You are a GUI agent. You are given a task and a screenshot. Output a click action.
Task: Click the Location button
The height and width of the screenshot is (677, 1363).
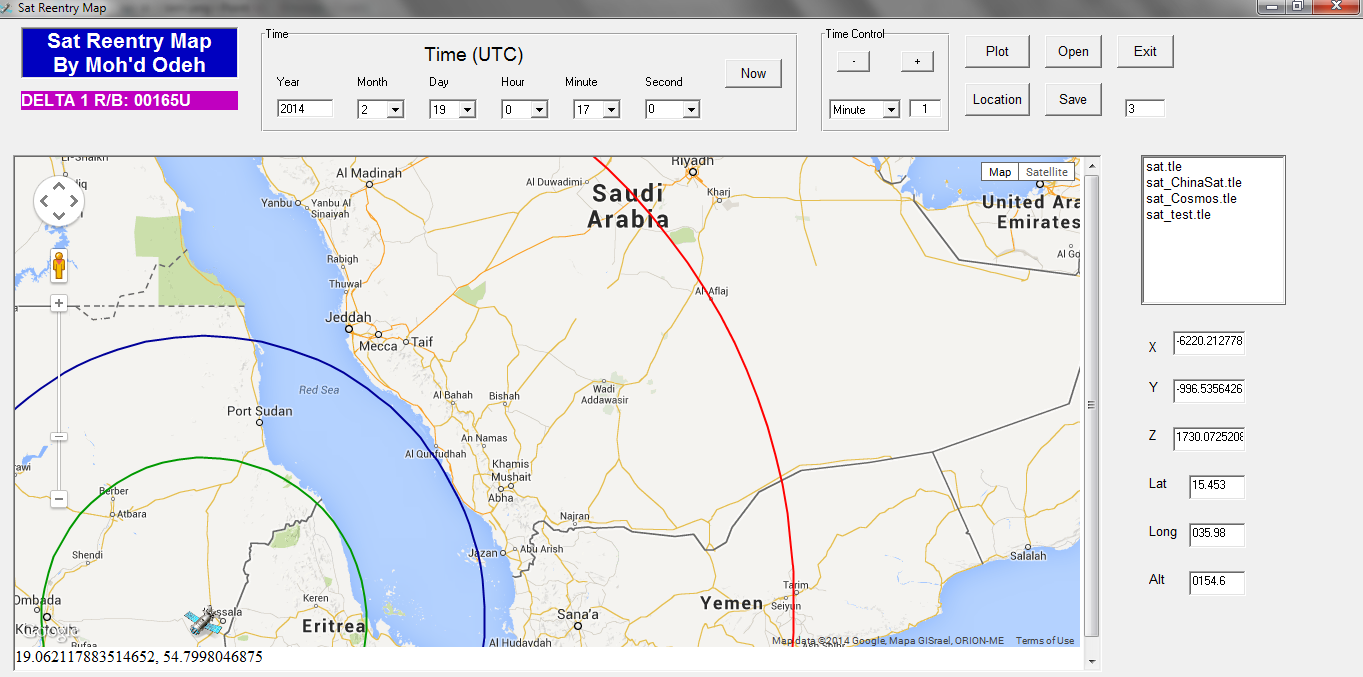(x=997, y=99)
